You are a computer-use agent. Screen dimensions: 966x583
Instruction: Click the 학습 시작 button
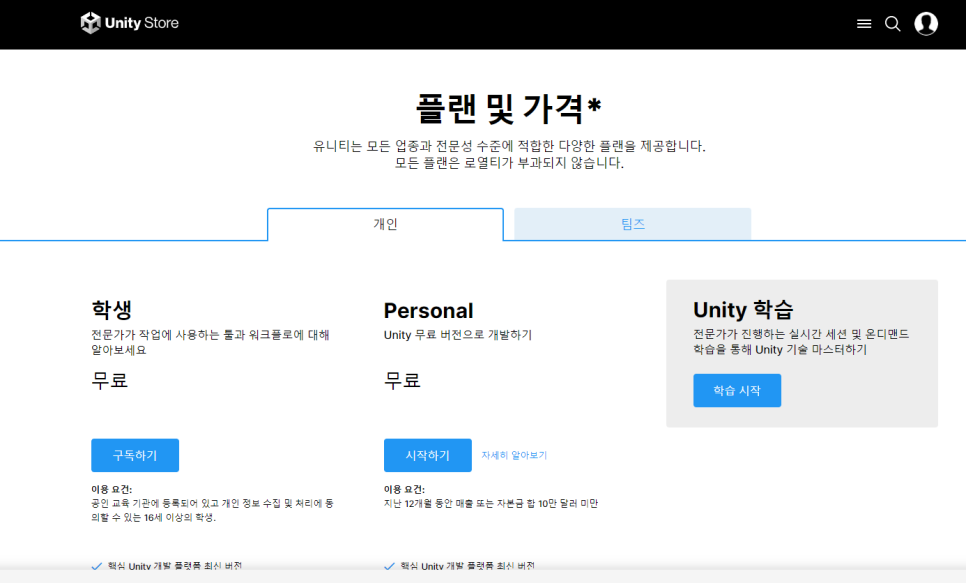click(x=737, y=391)
